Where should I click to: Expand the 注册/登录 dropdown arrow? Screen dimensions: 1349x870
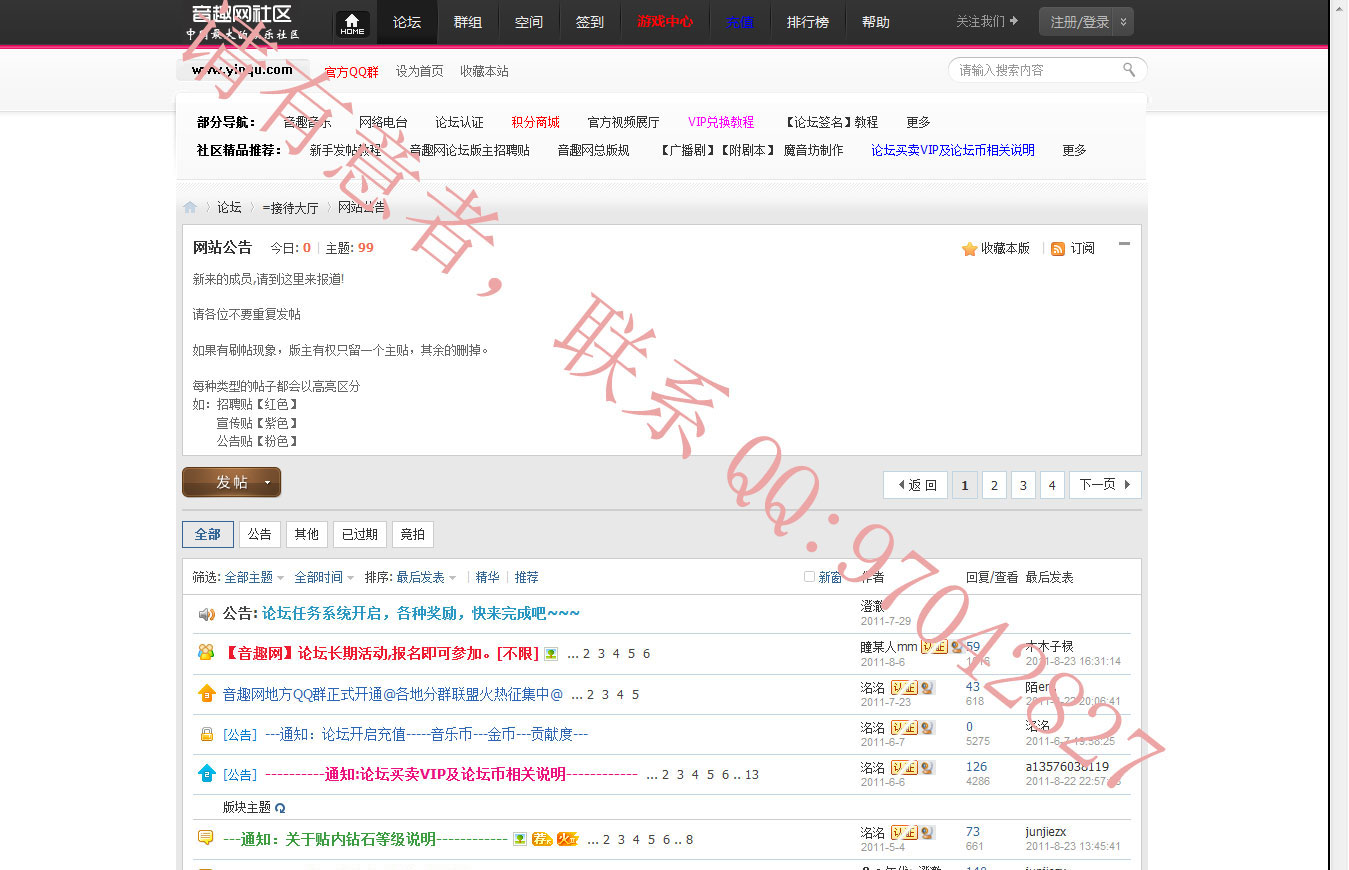(x=1123, y=22)
